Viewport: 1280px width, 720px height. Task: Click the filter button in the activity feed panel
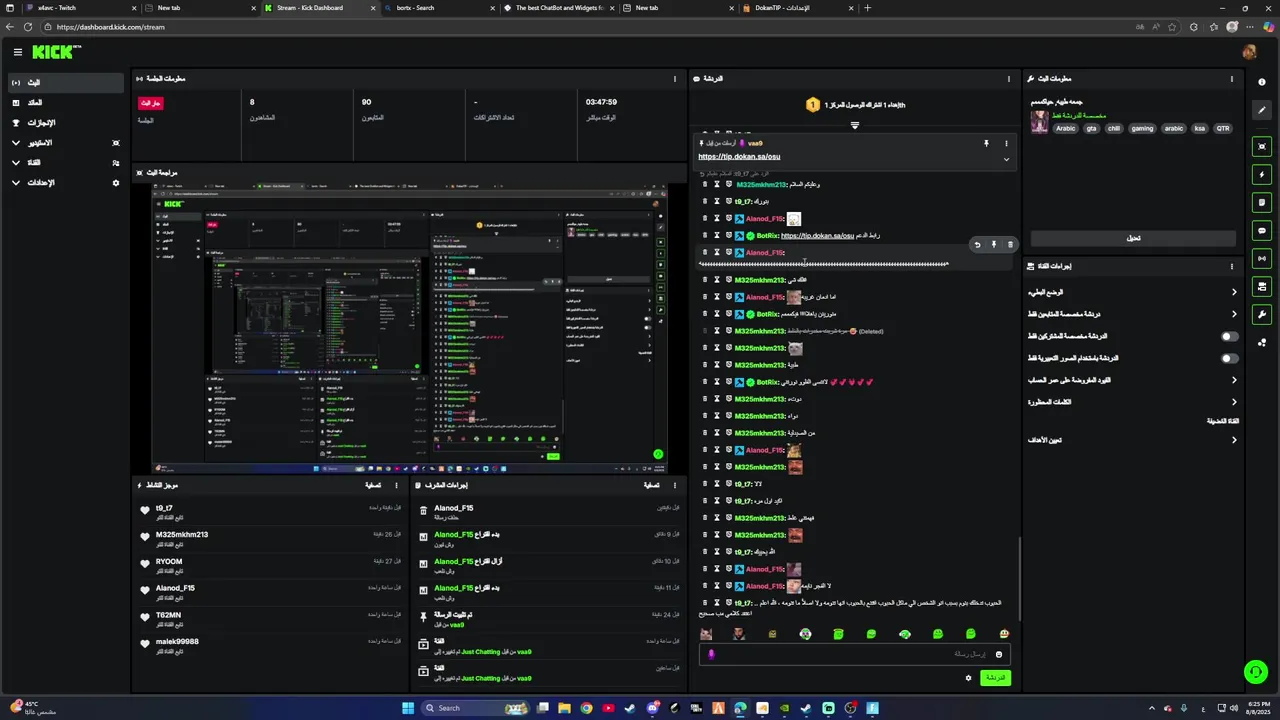tap(372, 485)
